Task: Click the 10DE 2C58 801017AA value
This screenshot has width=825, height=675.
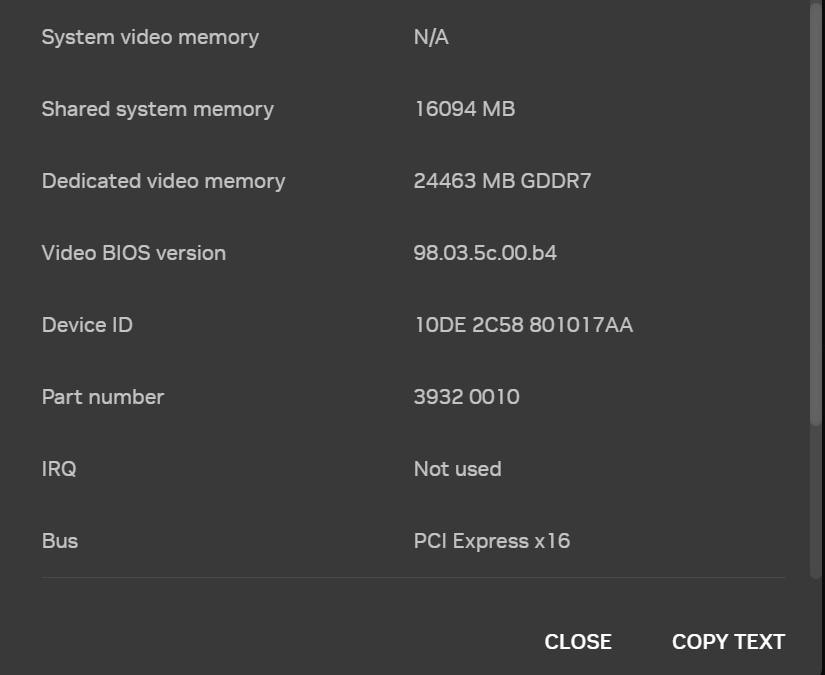Action: point(523,325)
